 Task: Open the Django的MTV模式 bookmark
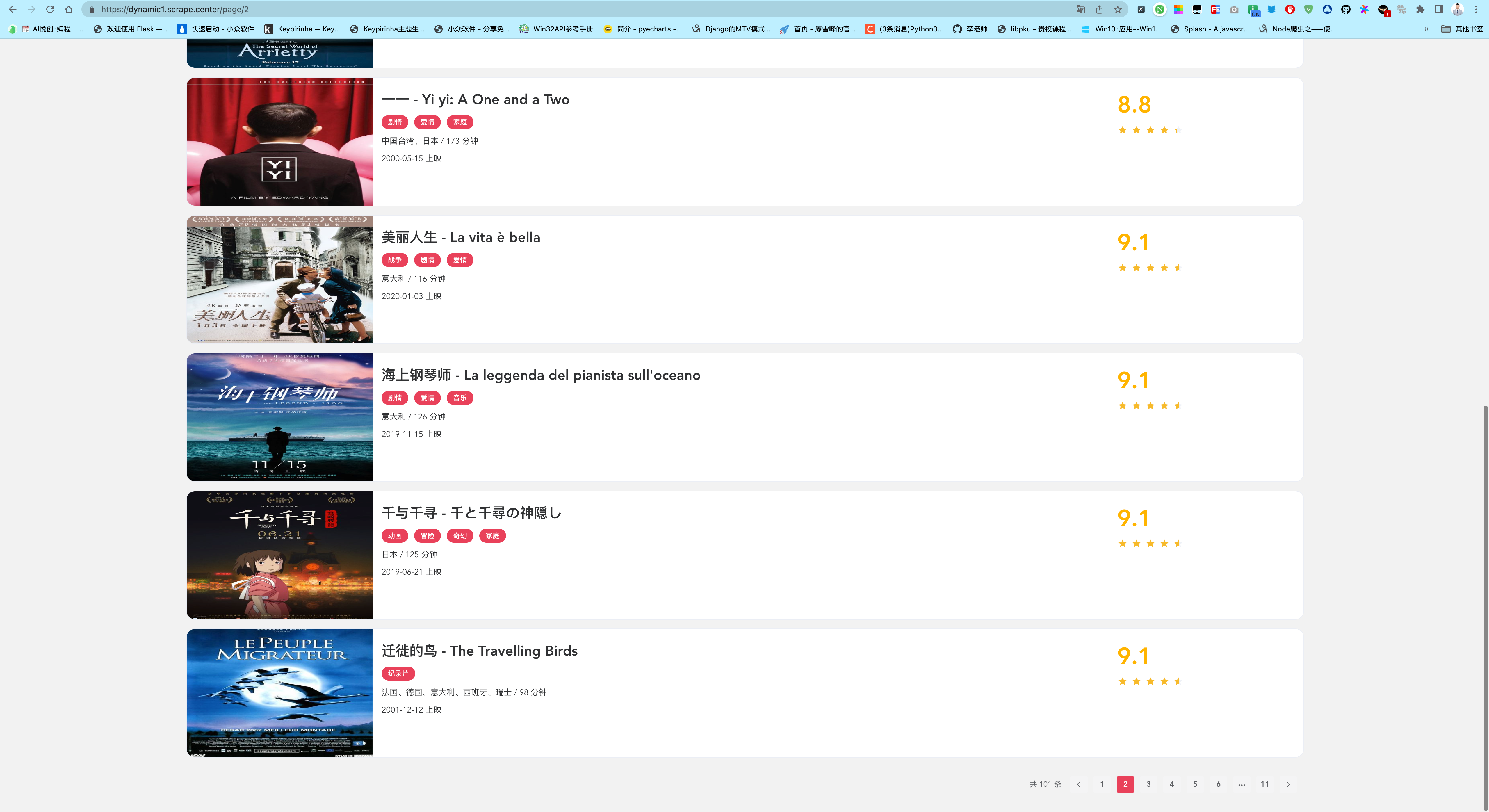(x=731, y=29)
